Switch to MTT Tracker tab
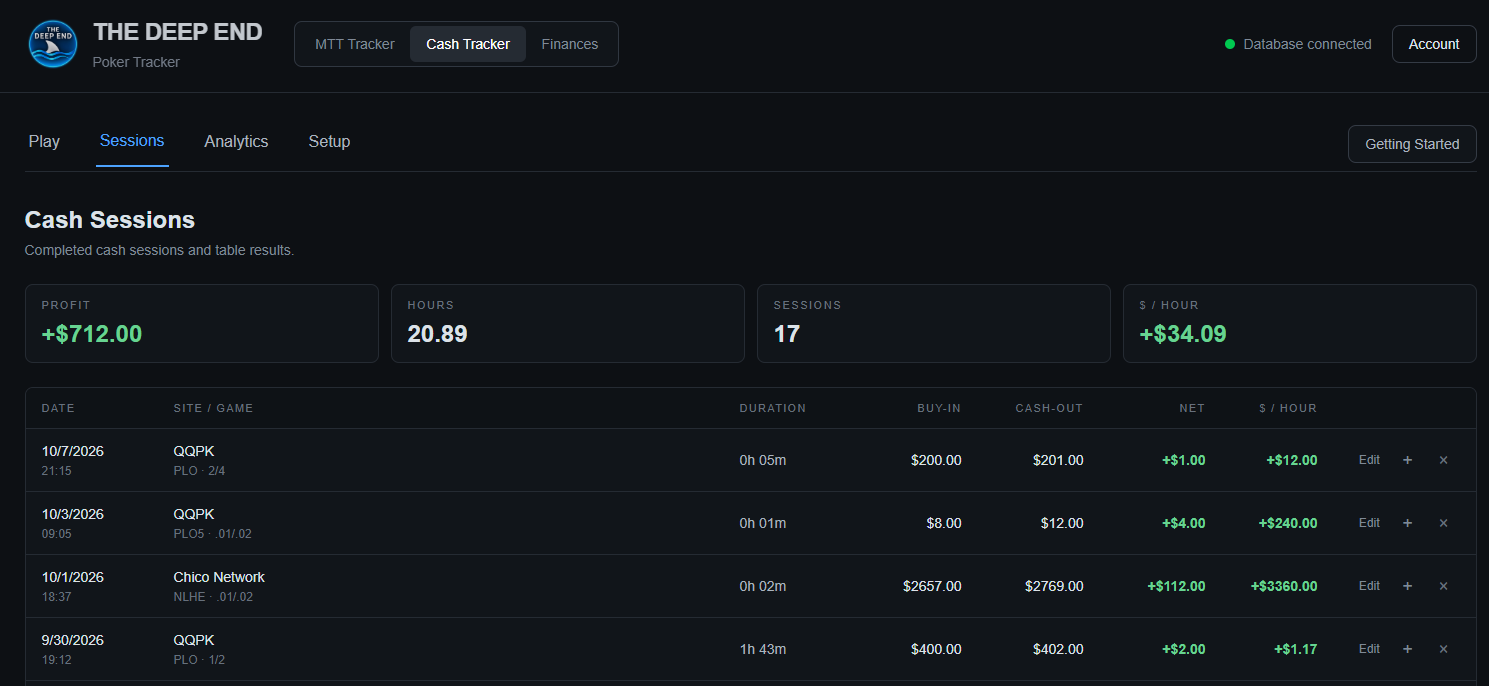Image resolution: width=1489 pixels, height=686 pixels. 355,44
